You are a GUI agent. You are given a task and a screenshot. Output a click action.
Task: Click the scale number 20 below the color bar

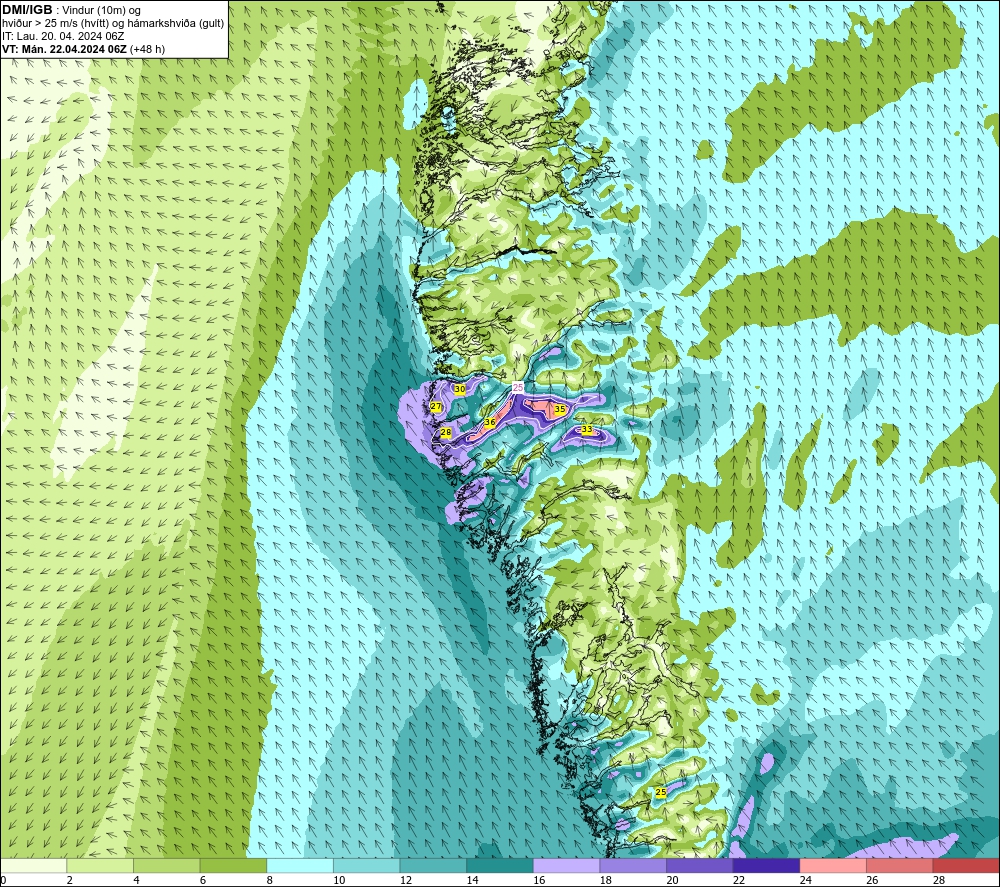(672, 880)
